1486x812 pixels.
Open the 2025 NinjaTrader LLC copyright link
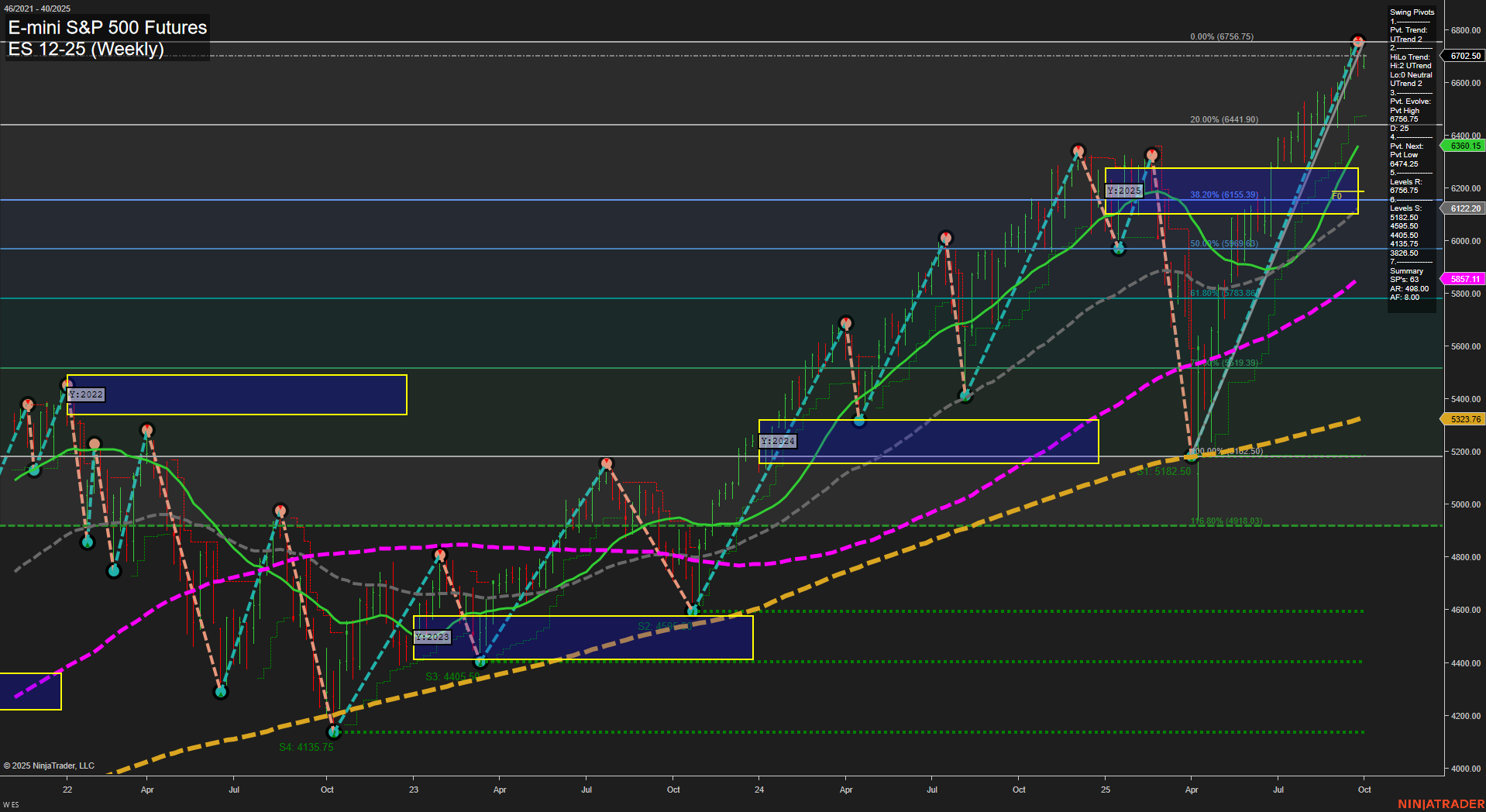pyautogui.click(x=48, y=765)
